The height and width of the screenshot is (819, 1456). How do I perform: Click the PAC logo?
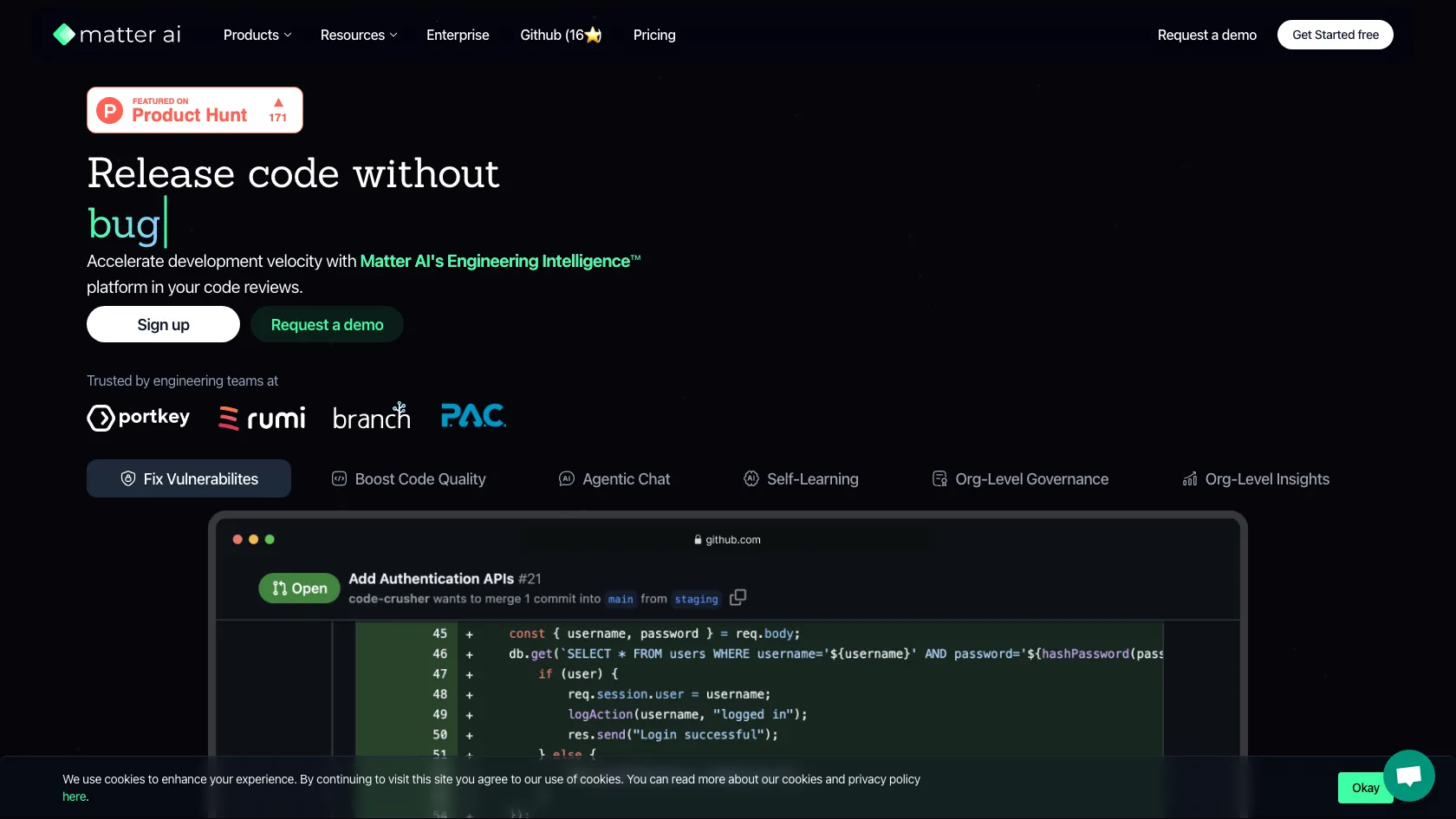473,416
